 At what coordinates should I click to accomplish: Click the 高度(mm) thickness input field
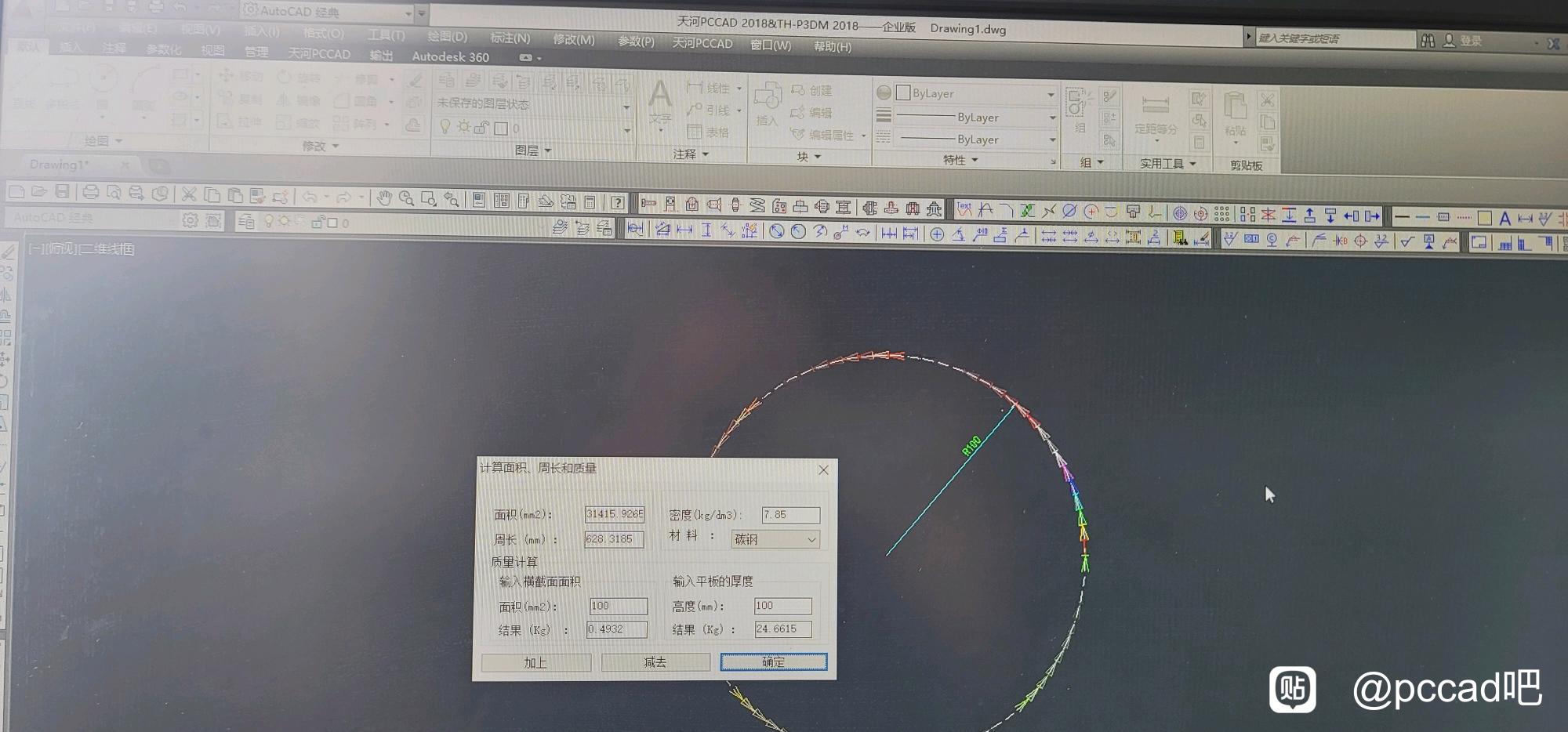pos(782,606)
